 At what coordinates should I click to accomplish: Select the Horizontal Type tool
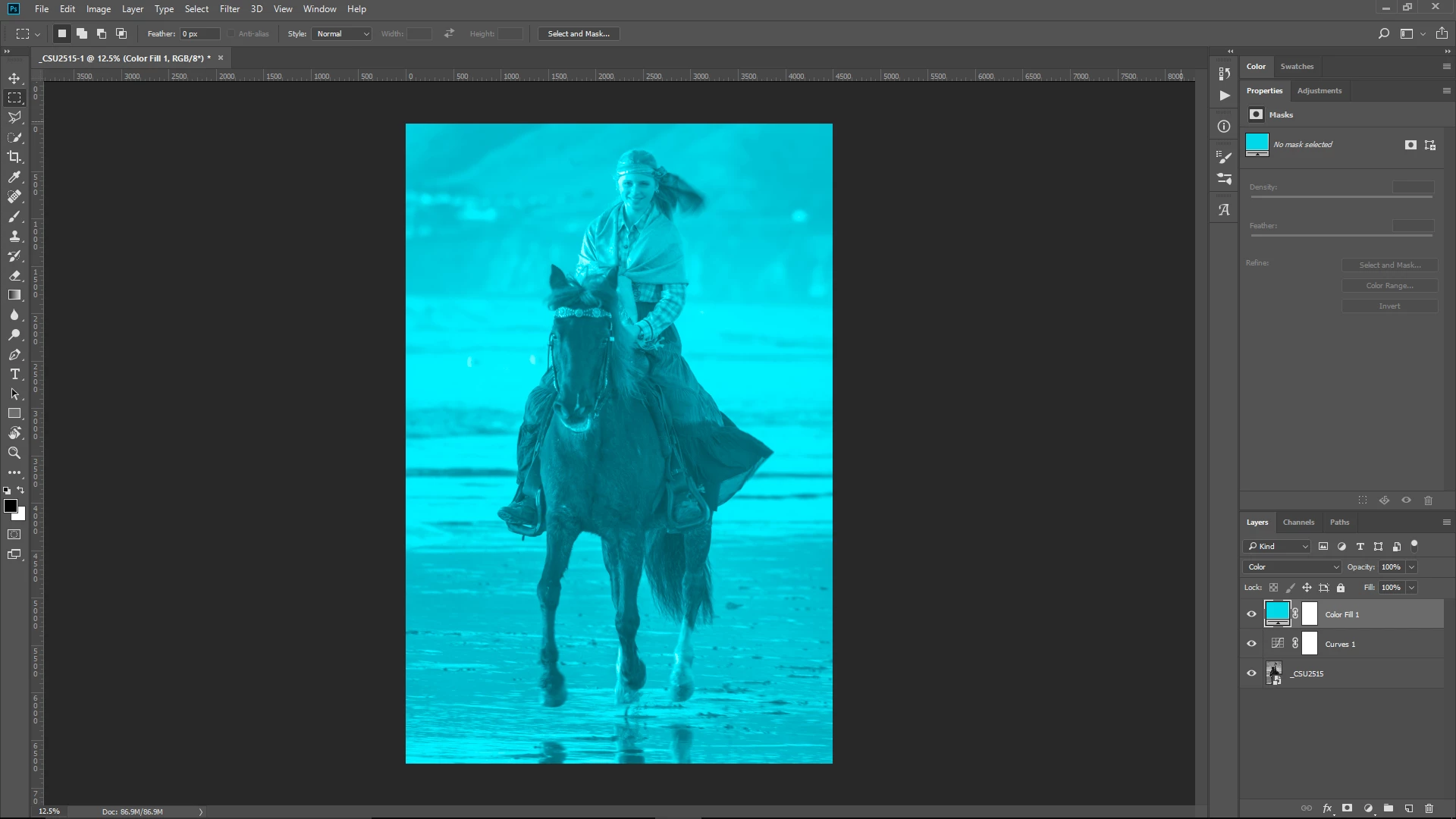14,375
